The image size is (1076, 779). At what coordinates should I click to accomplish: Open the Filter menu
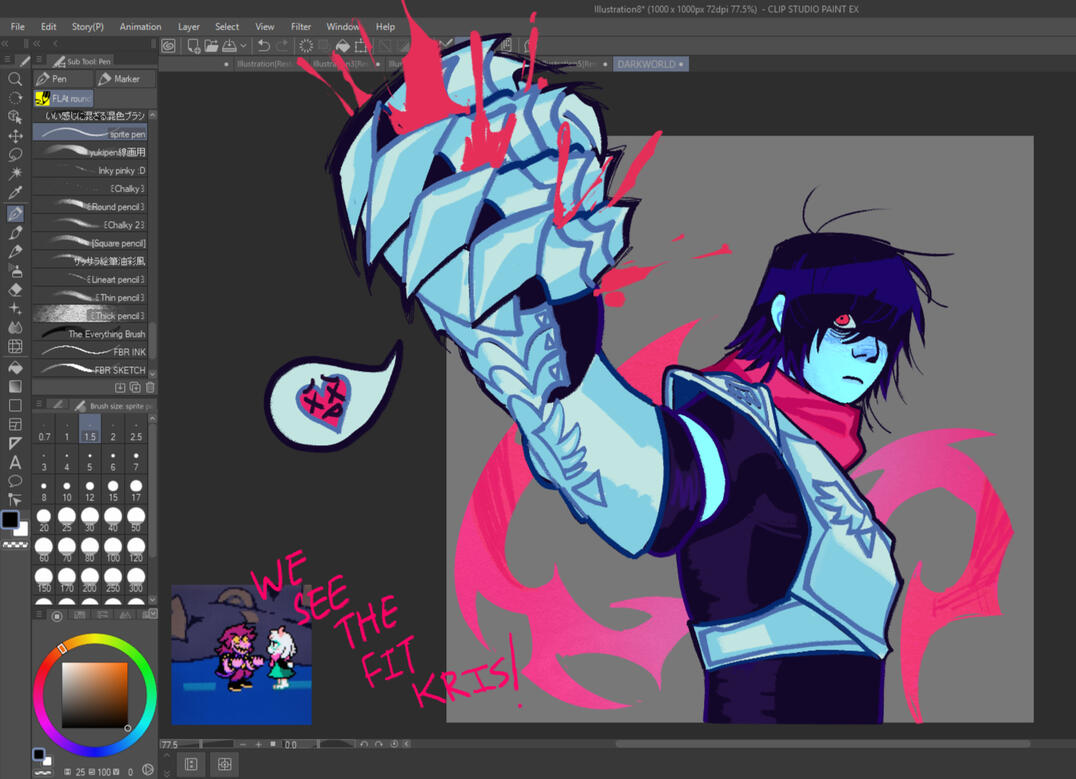point(301,26)
